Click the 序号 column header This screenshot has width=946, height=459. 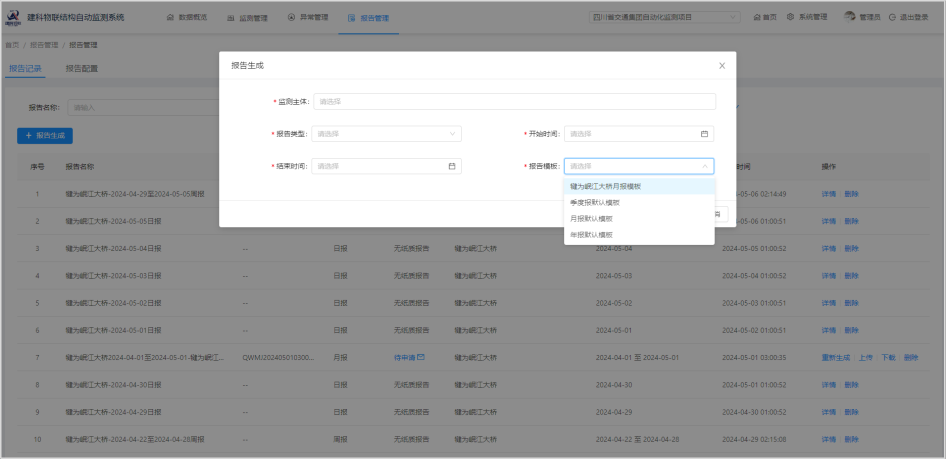[37, 166]
